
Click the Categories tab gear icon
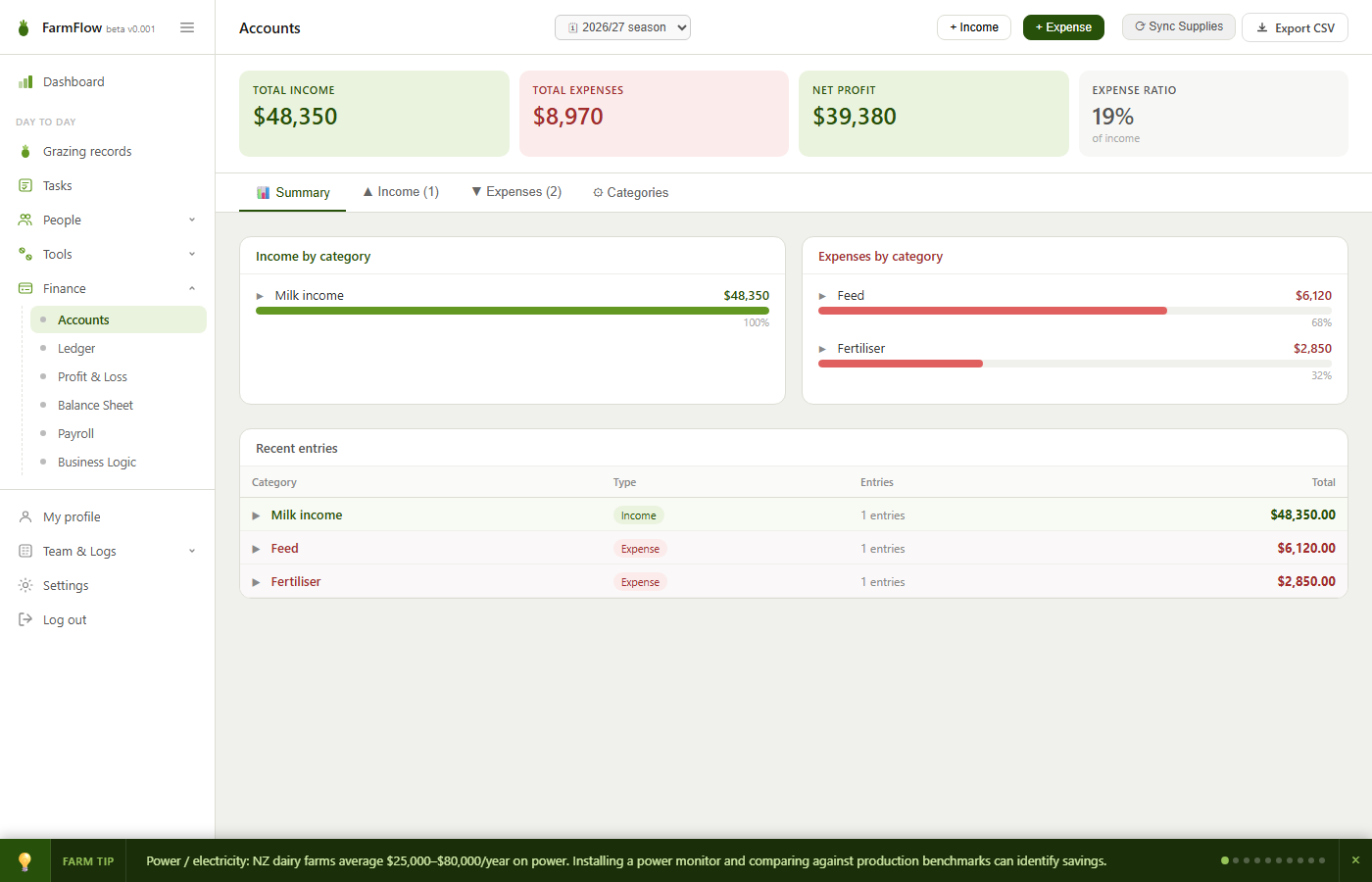click(x=598, y=193)
